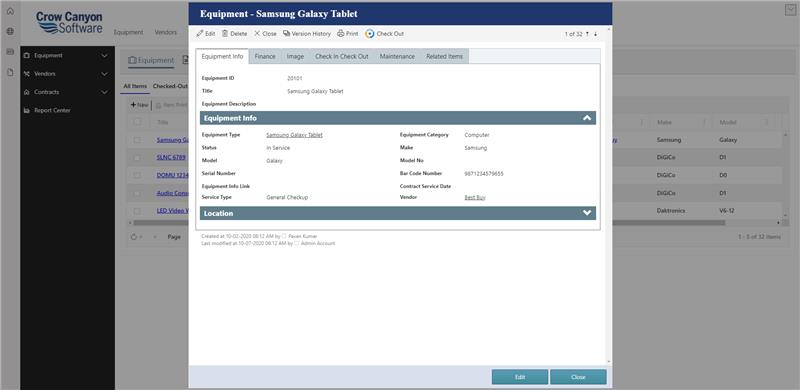Click the printer icon in dialog toolbar
The image size is (800, 390).
[x=341, y=33]
